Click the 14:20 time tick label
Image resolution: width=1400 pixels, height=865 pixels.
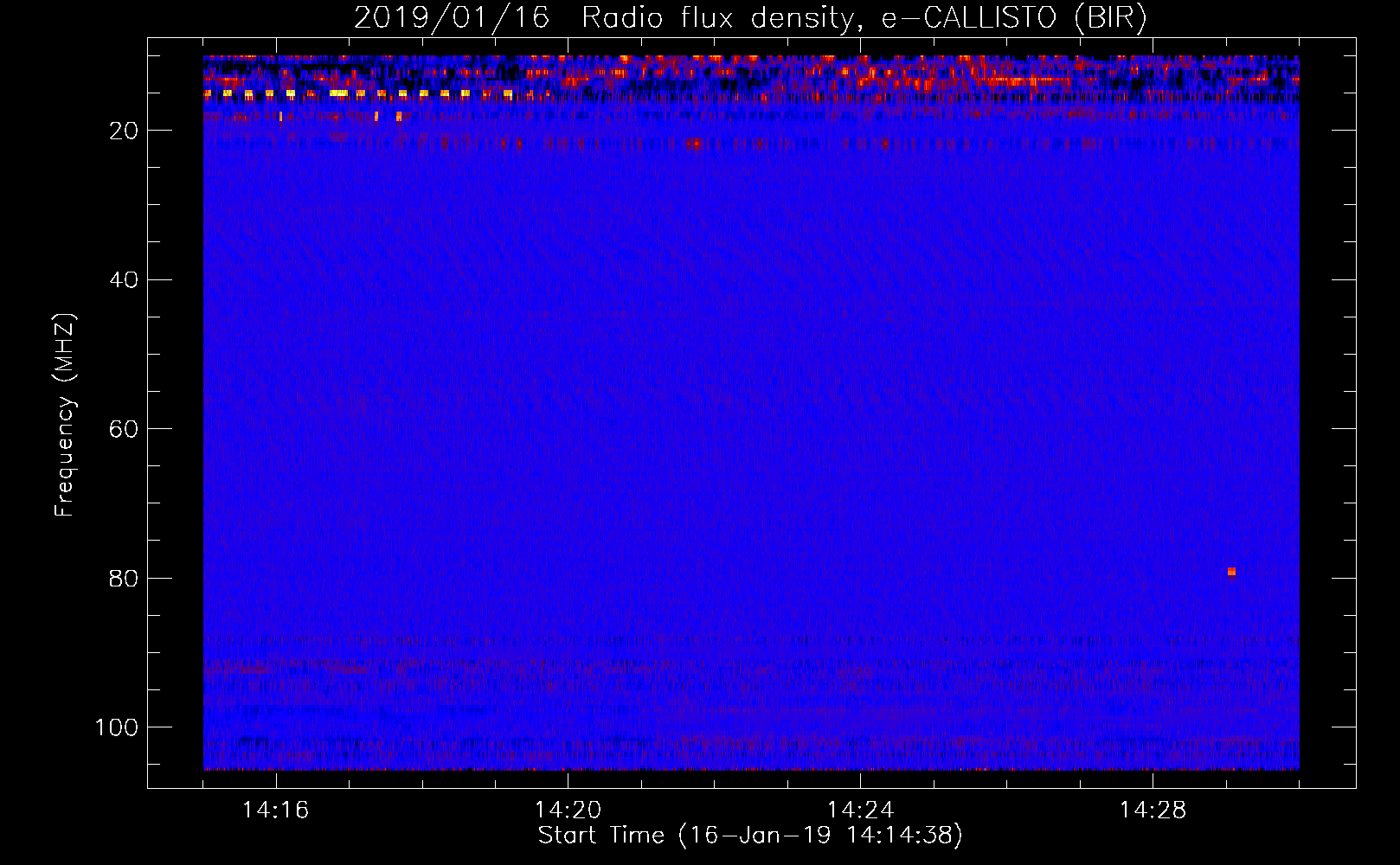click(568, 811)
